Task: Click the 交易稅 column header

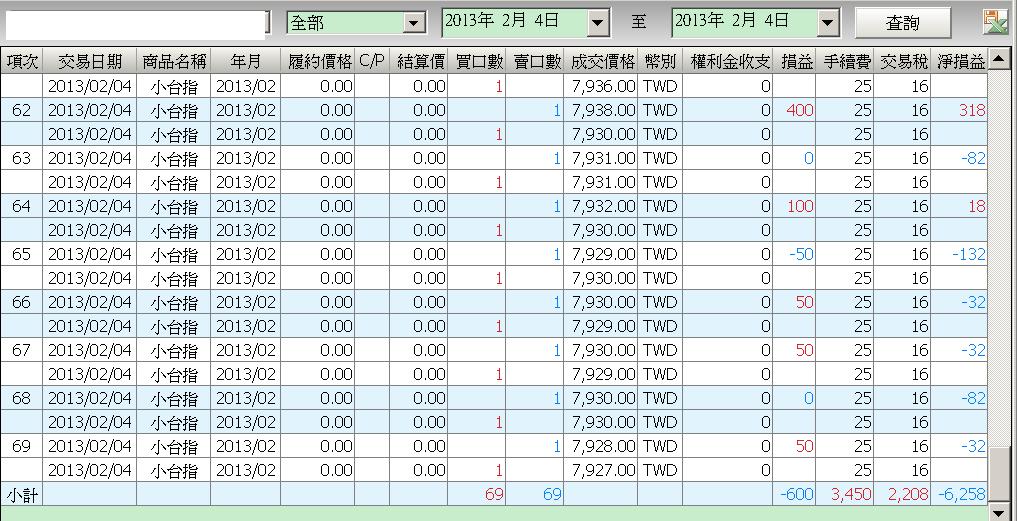Action: pyautogui.click(x=902, y=61)
